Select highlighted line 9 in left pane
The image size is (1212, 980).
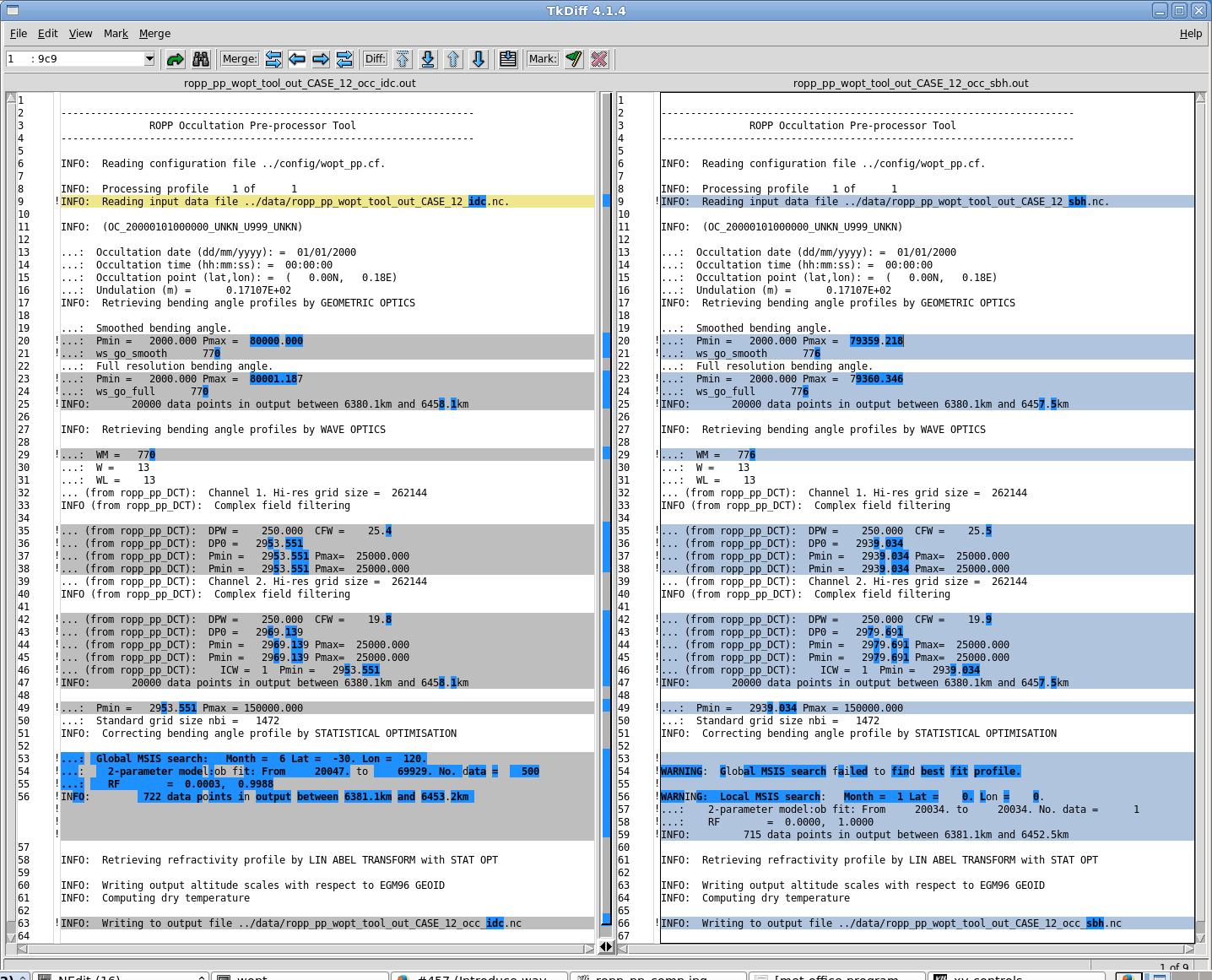327,202
